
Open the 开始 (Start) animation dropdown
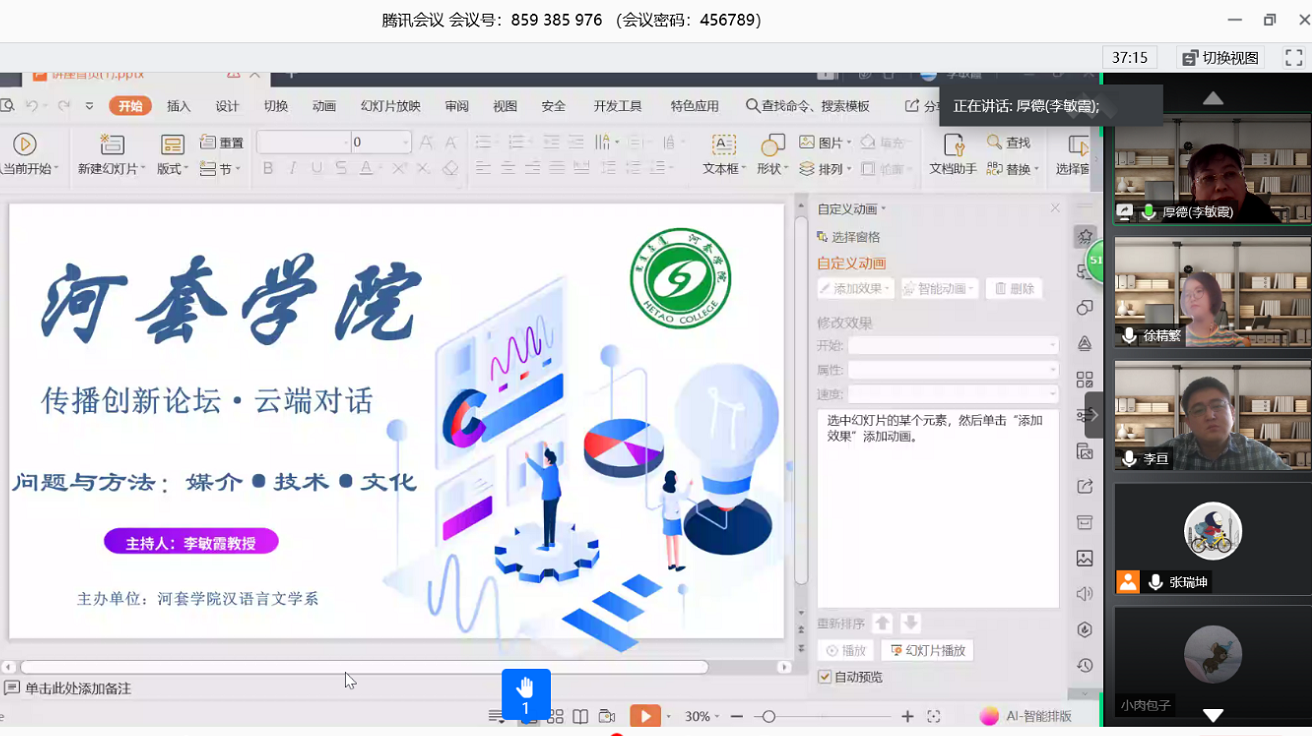pos(953,345)
